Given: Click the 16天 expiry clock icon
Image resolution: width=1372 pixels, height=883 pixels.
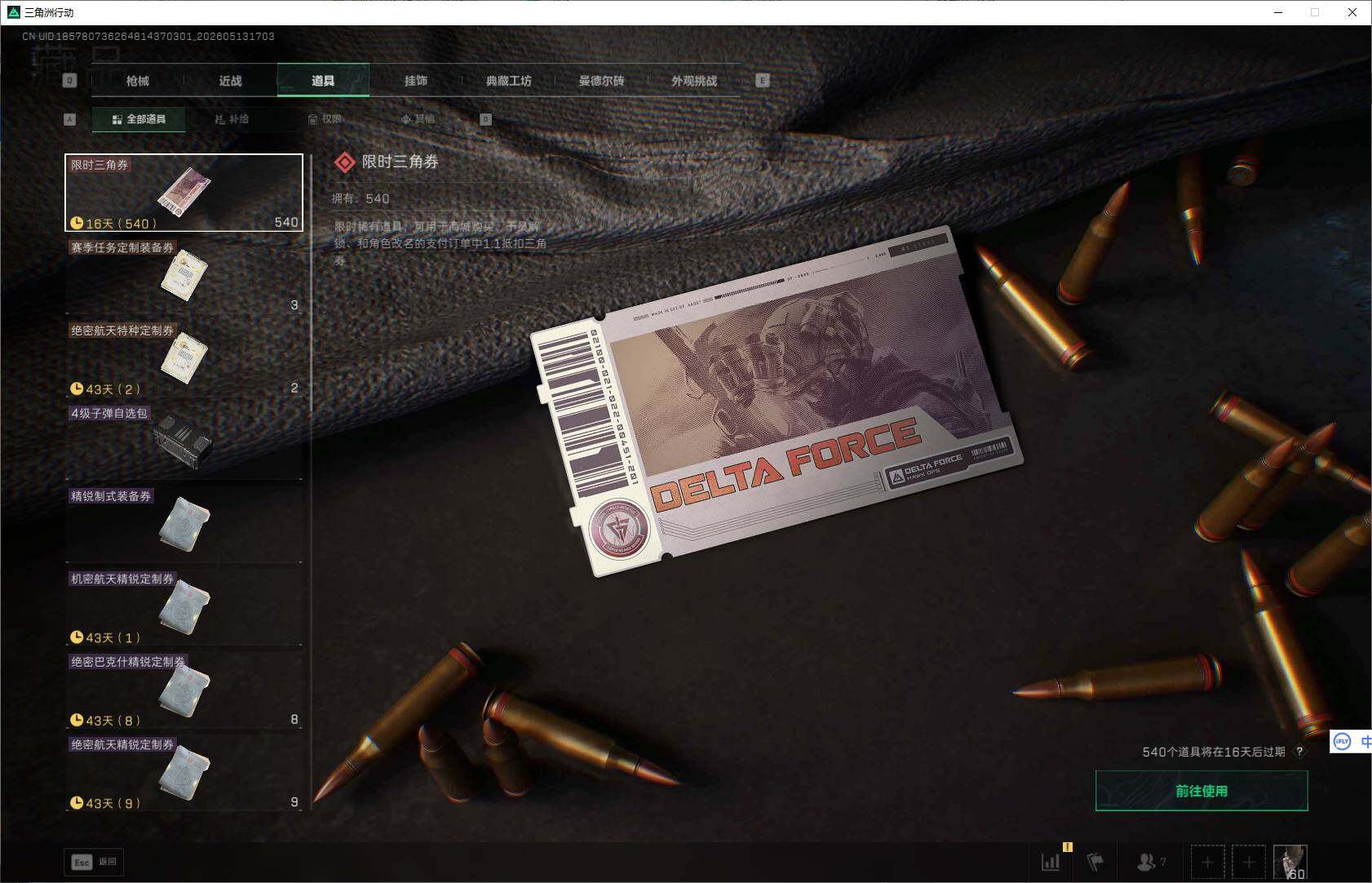Looking at the screenshot, I should (77, 223).
